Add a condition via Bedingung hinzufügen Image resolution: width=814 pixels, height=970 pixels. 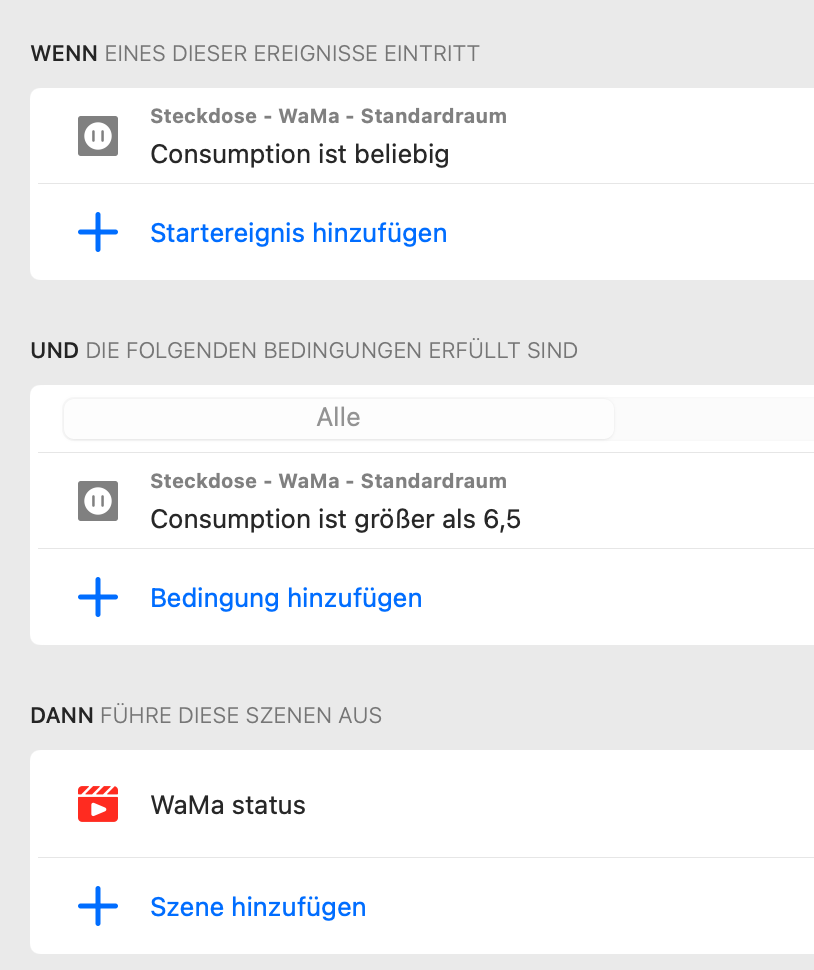point(286,598)
